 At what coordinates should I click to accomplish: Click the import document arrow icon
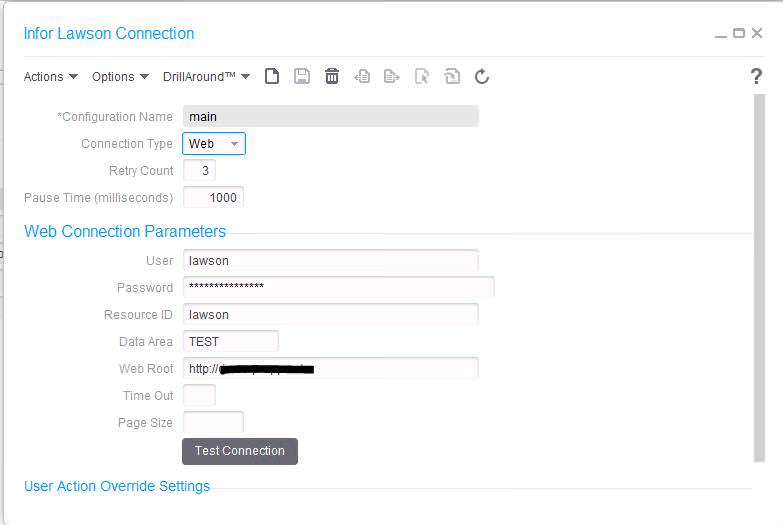pos(362,76)
